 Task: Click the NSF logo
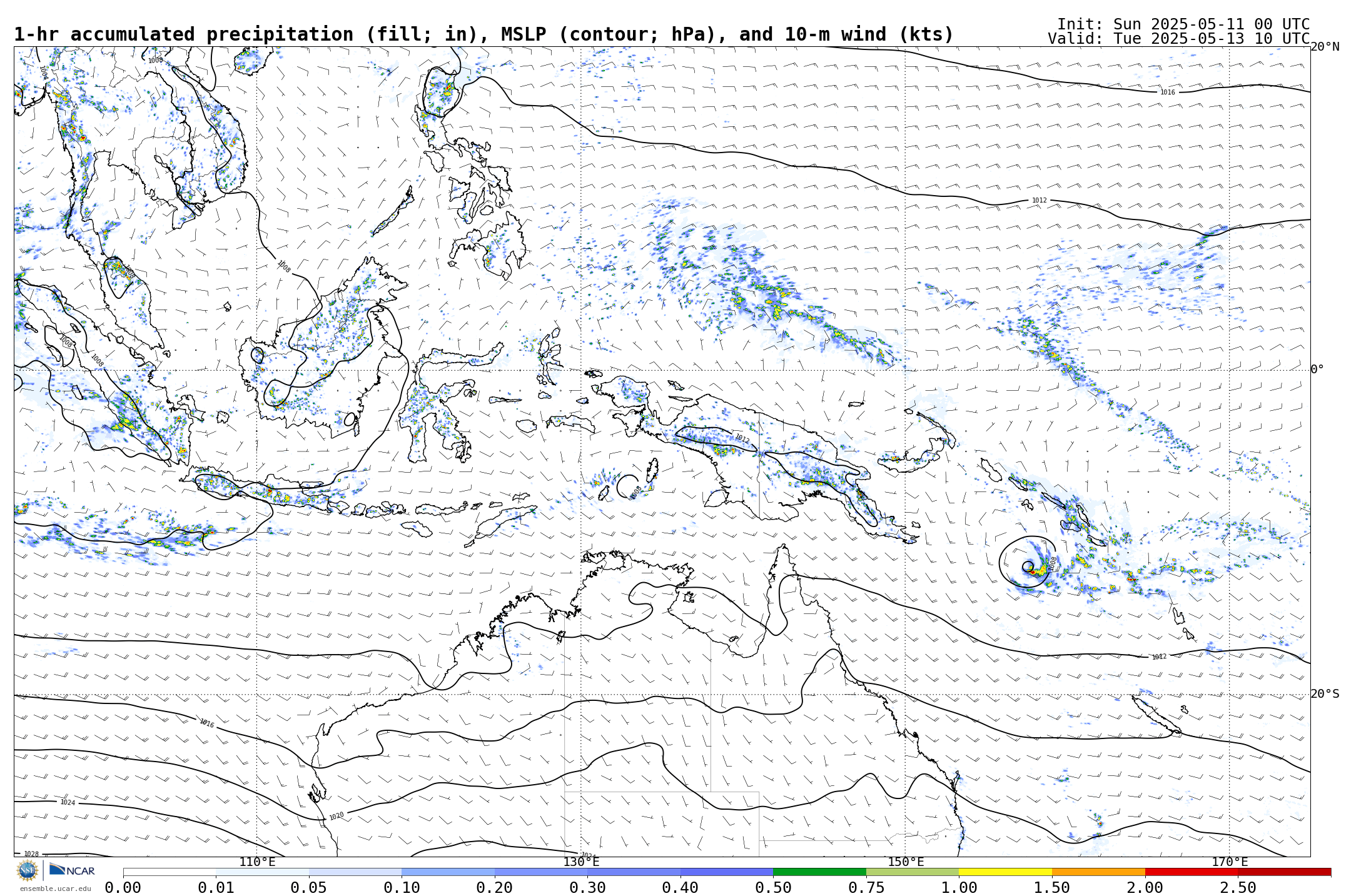point(28,870)
